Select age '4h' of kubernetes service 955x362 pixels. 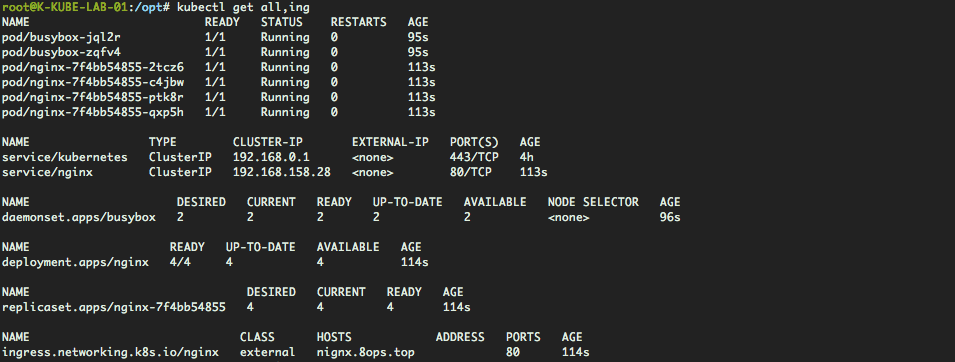click(x=527, y=157)
